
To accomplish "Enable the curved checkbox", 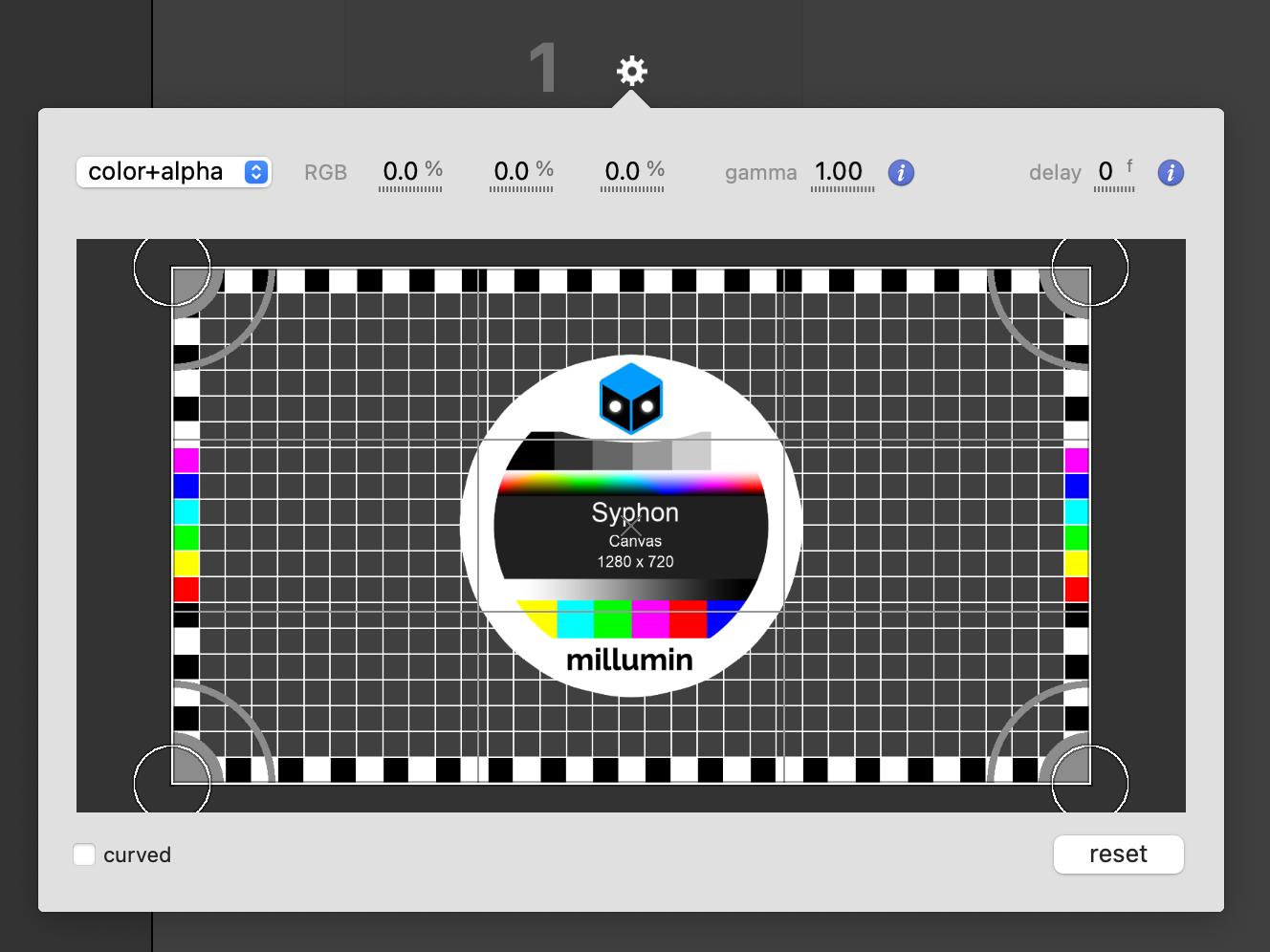I will 85,855.
